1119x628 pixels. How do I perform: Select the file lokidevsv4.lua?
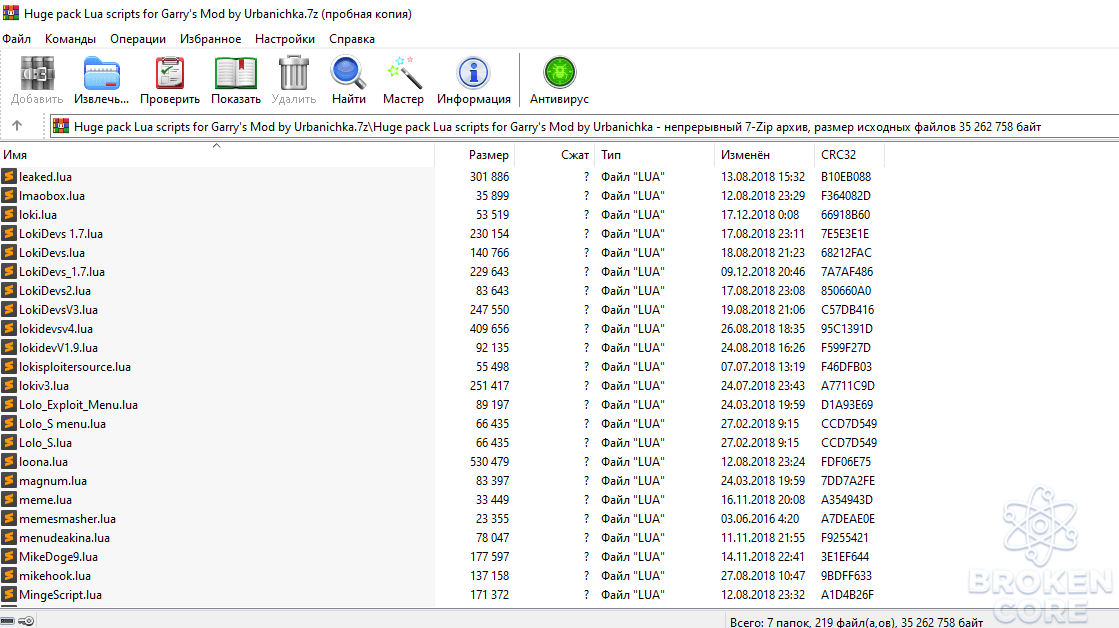[x=56, y=329]
